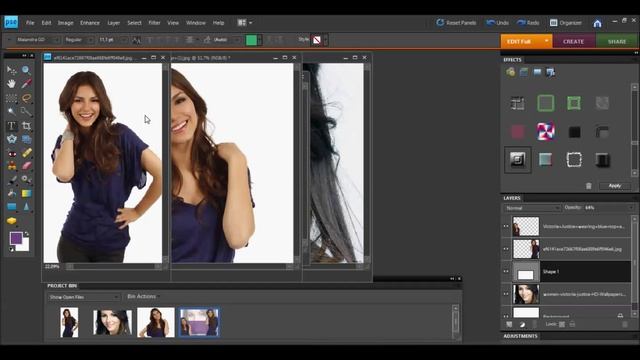Open the Window menu
This screenshot has width=640, height=360.
point(196,23)
